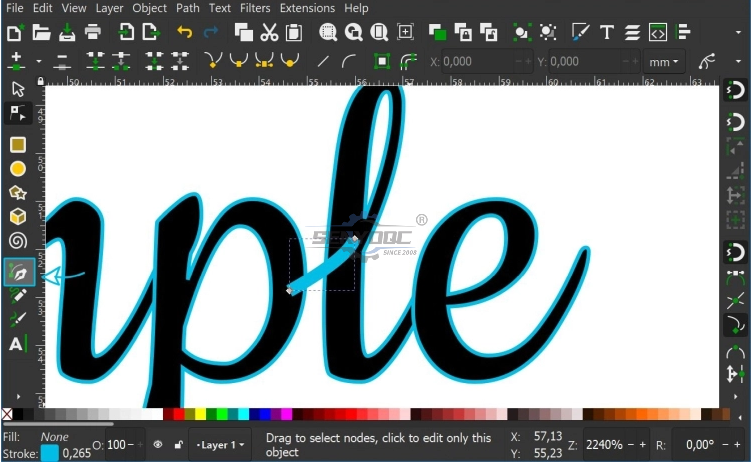Expand the commands toolbar overflow arrow
Image resolution: width=752 pixels, height=462 pixels.
(738, 33)
